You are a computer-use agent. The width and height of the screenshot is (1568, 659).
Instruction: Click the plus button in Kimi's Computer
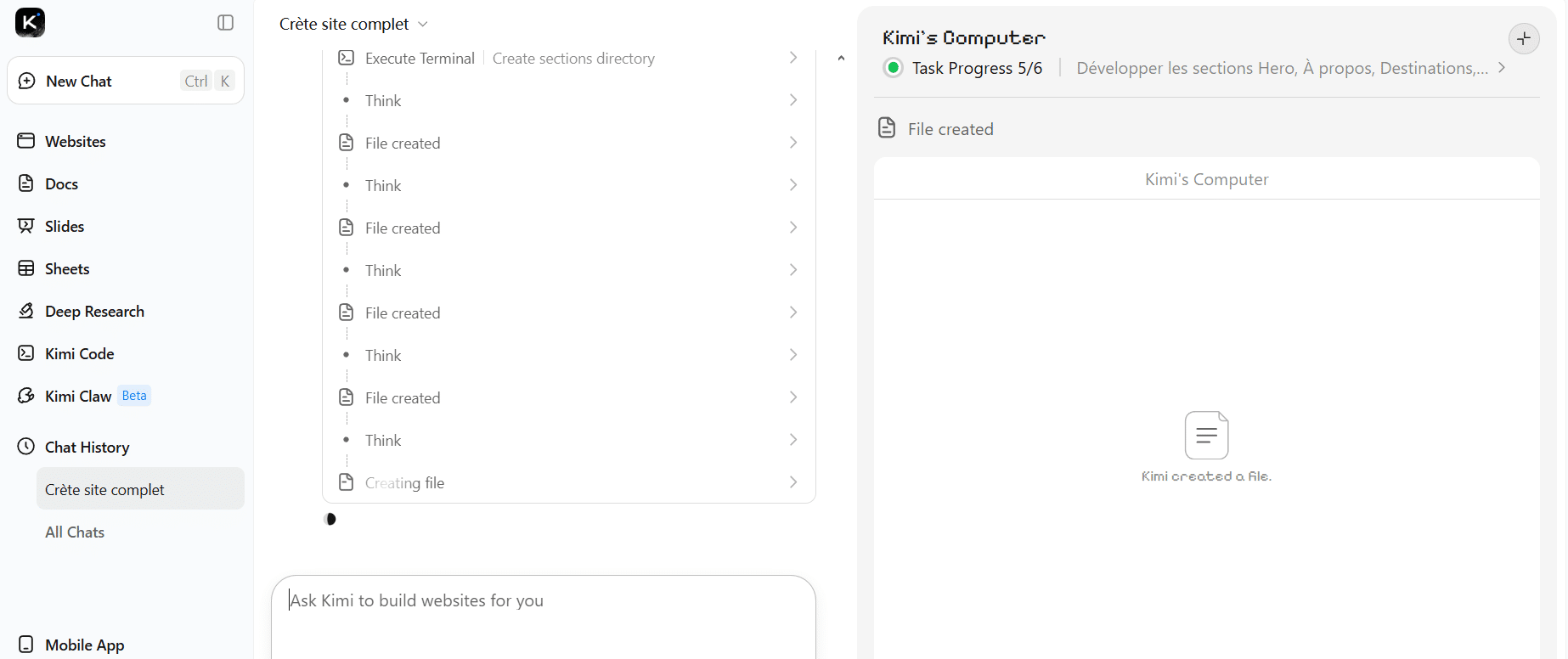[x=1524, y=38]
